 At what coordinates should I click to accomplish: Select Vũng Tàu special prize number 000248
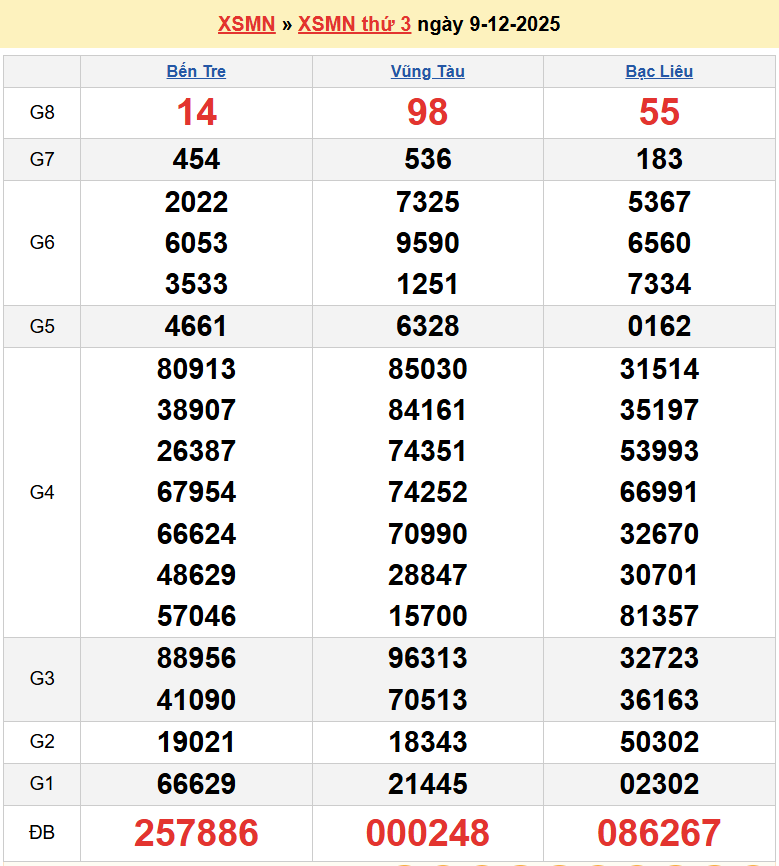point(427,833)
